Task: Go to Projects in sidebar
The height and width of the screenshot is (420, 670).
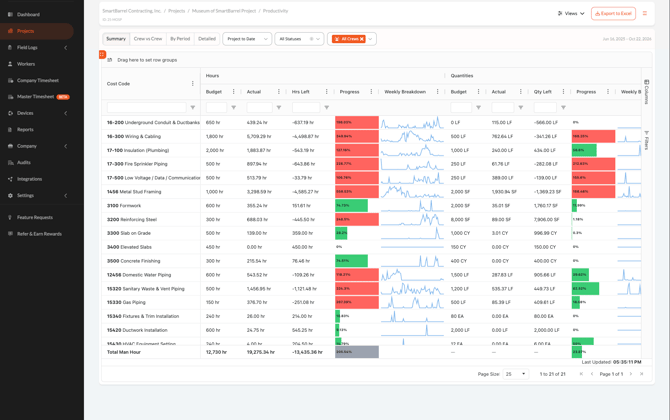Action: pos(38,31)
